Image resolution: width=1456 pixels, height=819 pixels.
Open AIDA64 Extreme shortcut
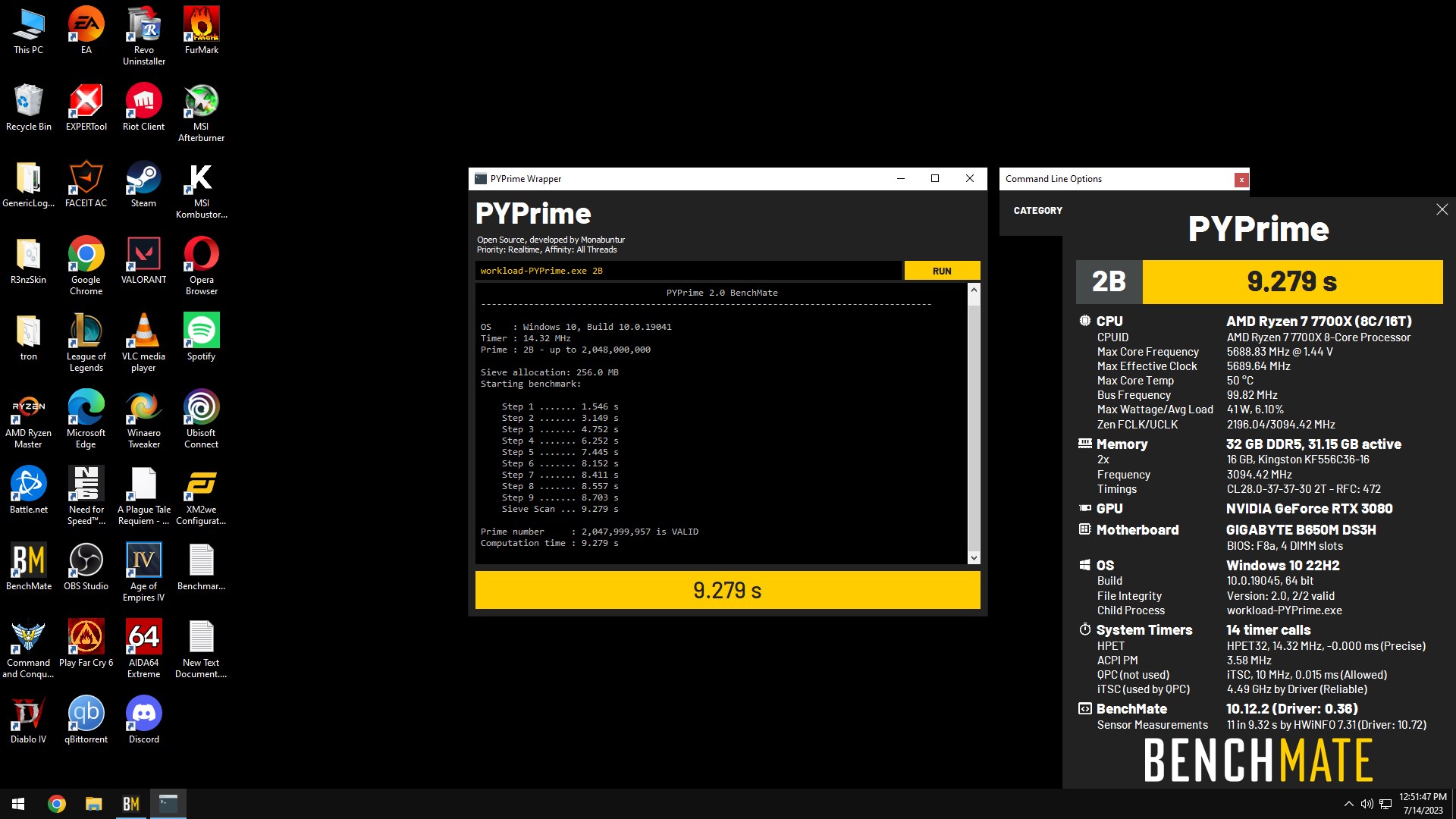click(143, 649)
